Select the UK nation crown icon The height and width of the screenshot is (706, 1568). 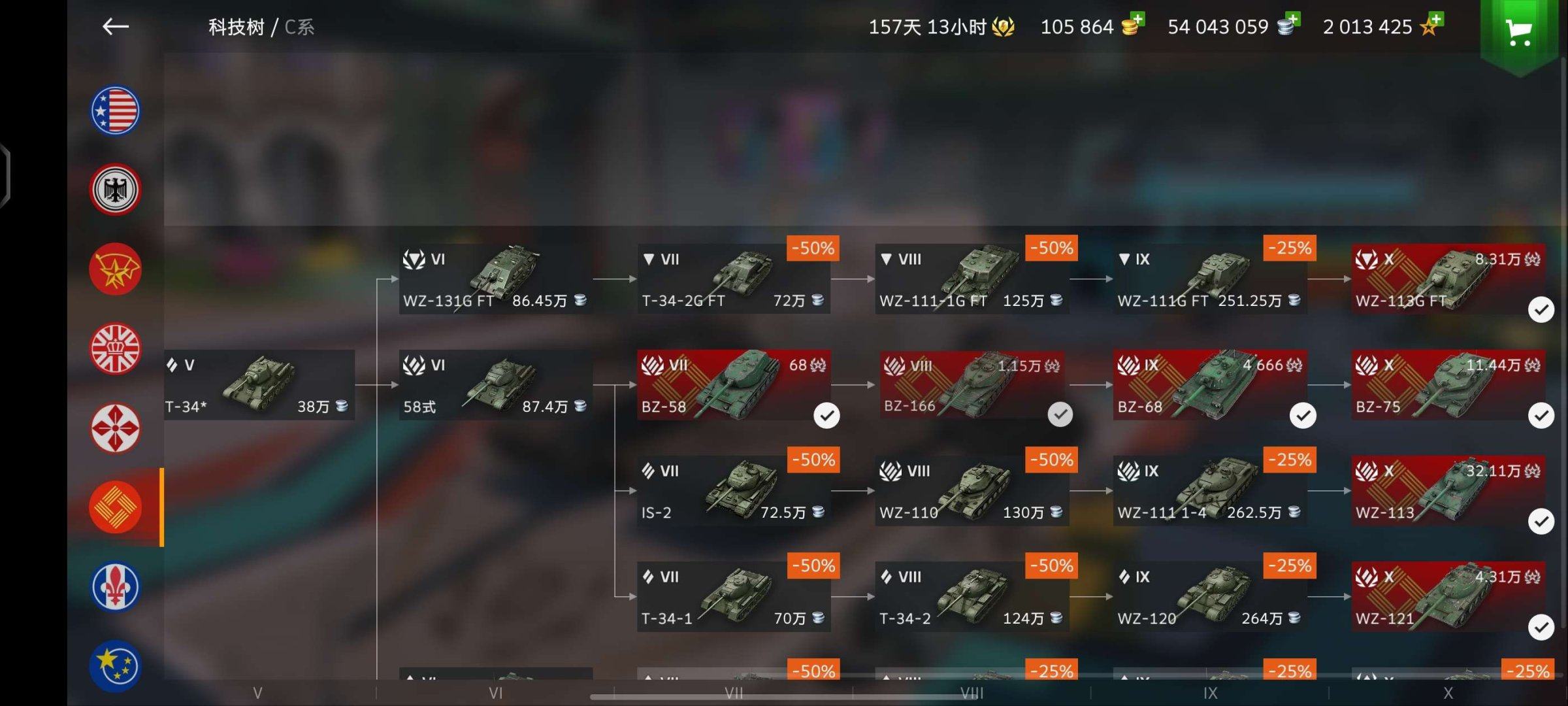tap(115, 348)
